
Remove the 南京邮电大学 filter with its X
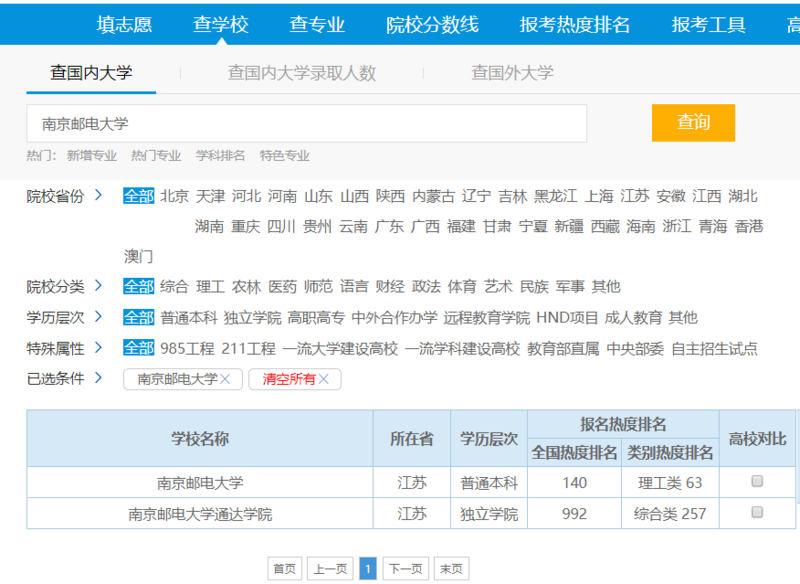click(225, 379)
